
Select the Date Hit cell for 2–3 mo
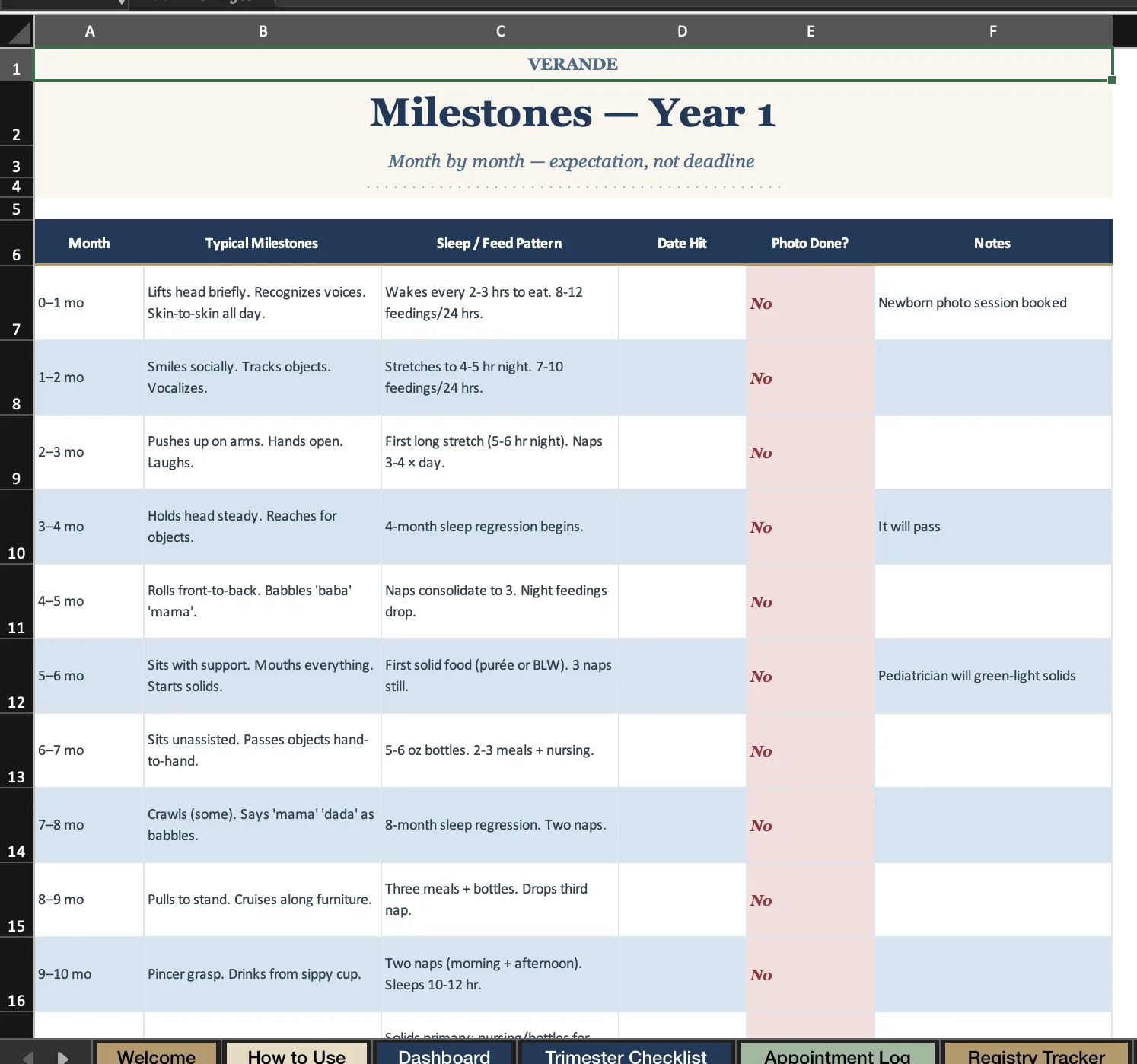click(682, 452)
